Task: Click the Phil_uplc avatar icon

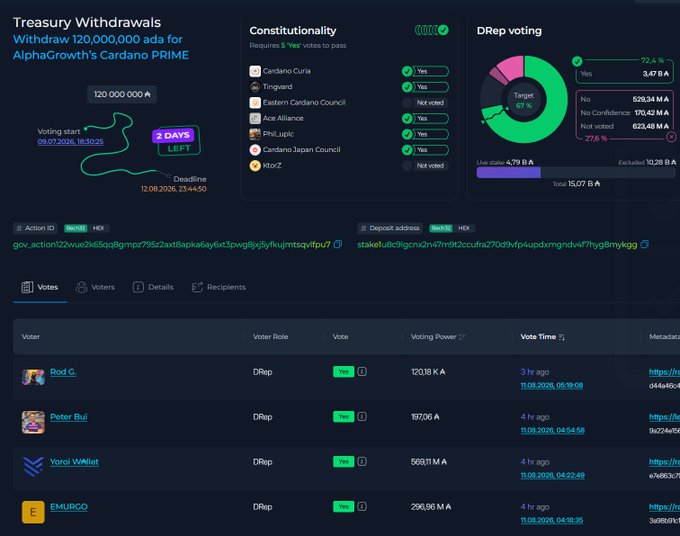Action: 255,134
